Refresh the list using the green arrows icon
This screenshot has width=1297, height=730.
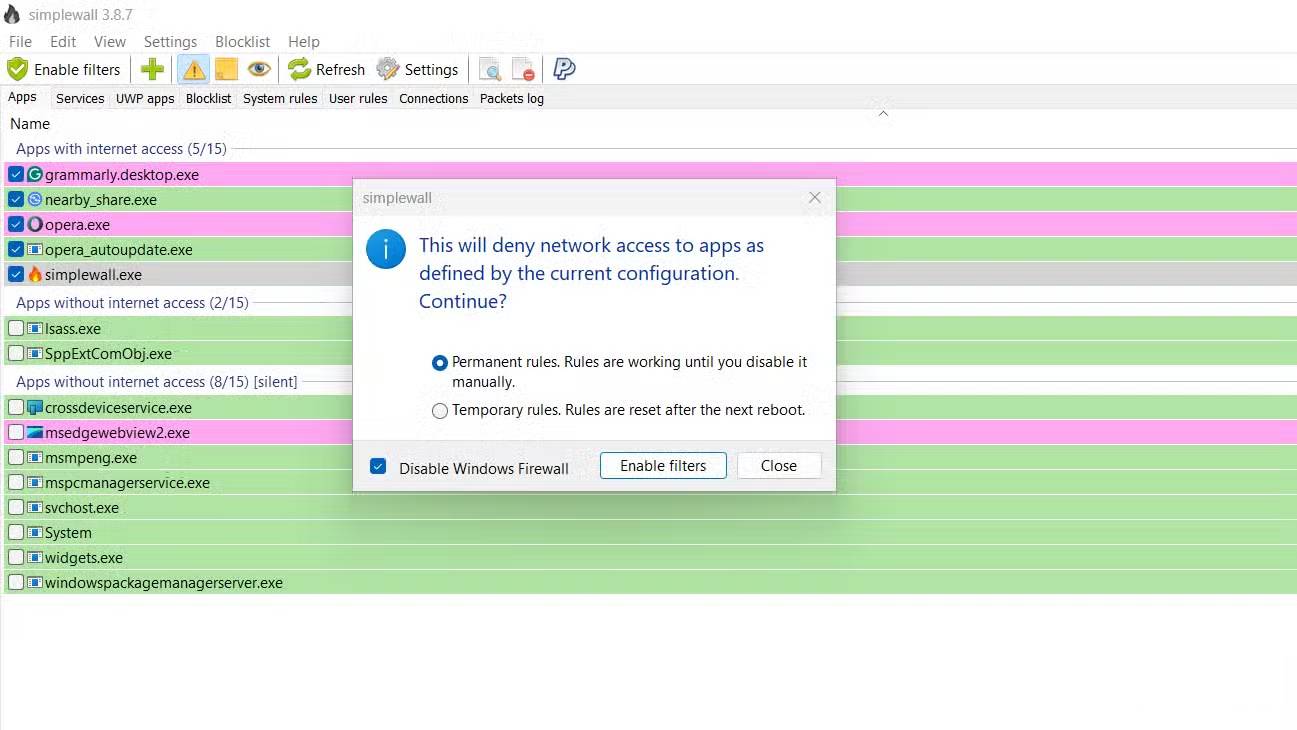[x=300, y=69]
